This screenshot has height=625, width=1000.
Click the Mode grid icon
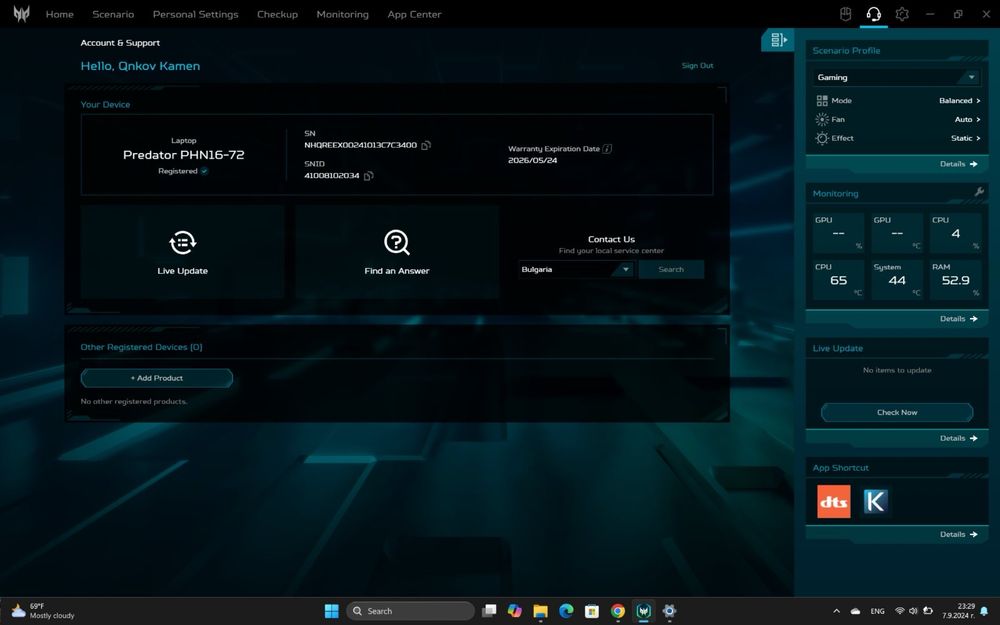[x=822, y=101]
